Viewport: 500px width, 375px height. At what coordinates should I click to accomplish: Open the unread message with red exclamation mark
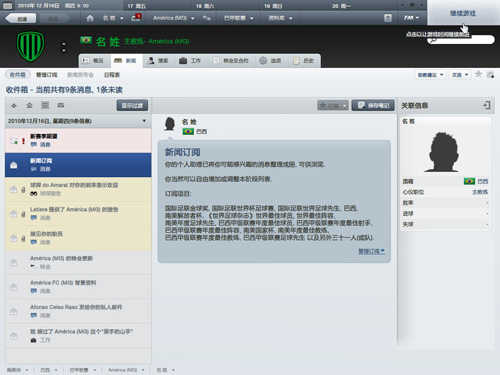78,140
